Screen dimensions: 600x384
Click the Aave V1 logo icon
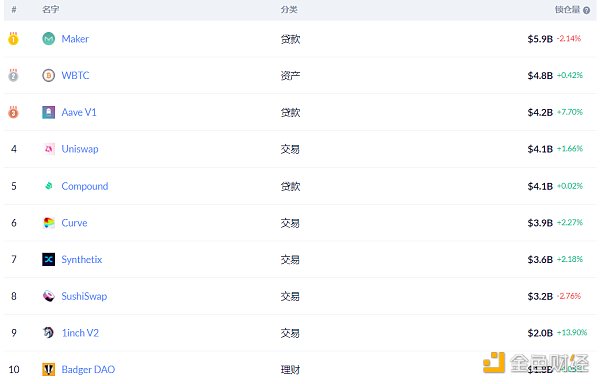[x=49, y=112]
